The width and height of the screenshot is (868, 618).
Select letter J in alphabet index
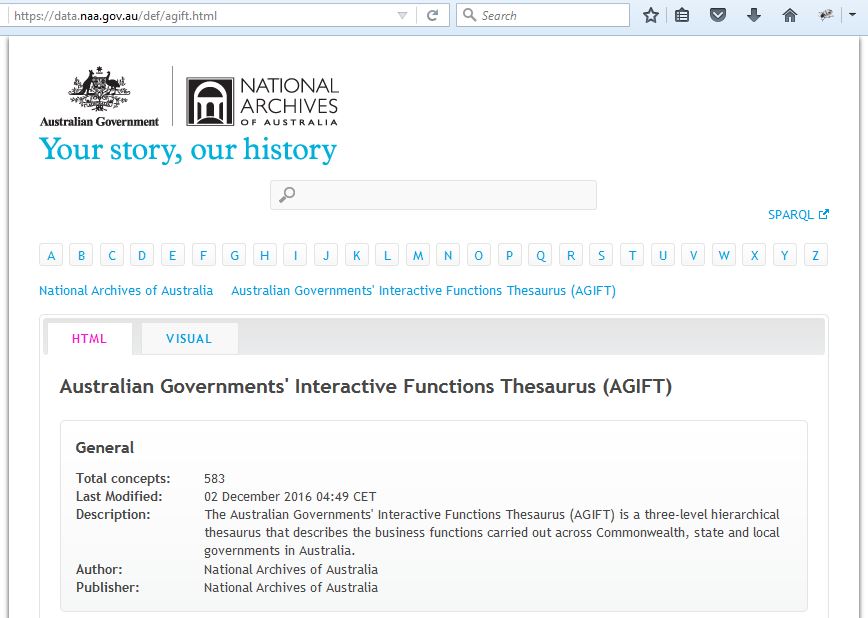326,255
